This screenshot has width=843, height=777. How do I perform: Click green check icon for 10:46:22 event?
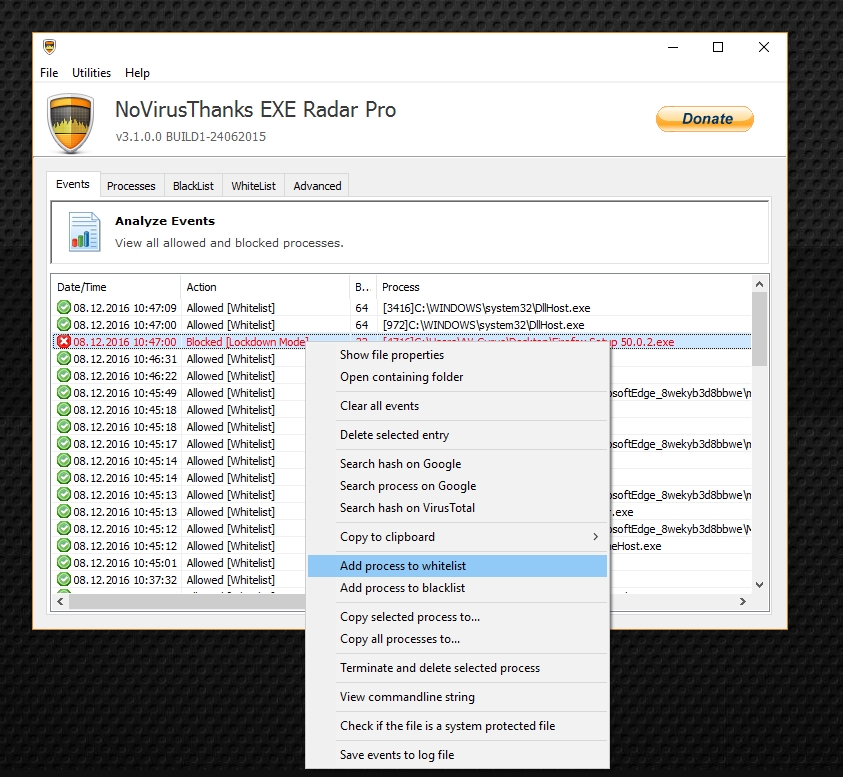(64, 376)
